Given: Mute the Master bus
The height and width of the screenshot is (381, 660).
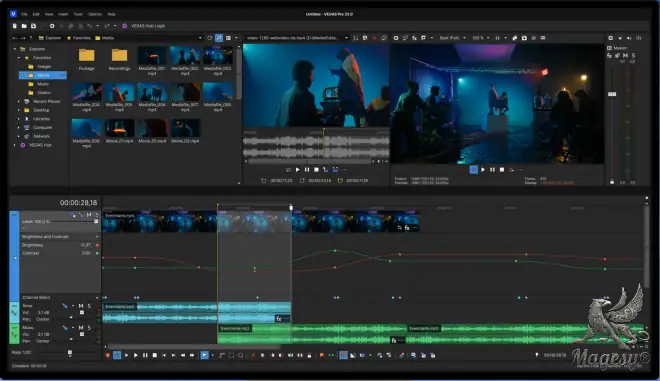Looking at the screenshot, I should click(x=625, y=55).
